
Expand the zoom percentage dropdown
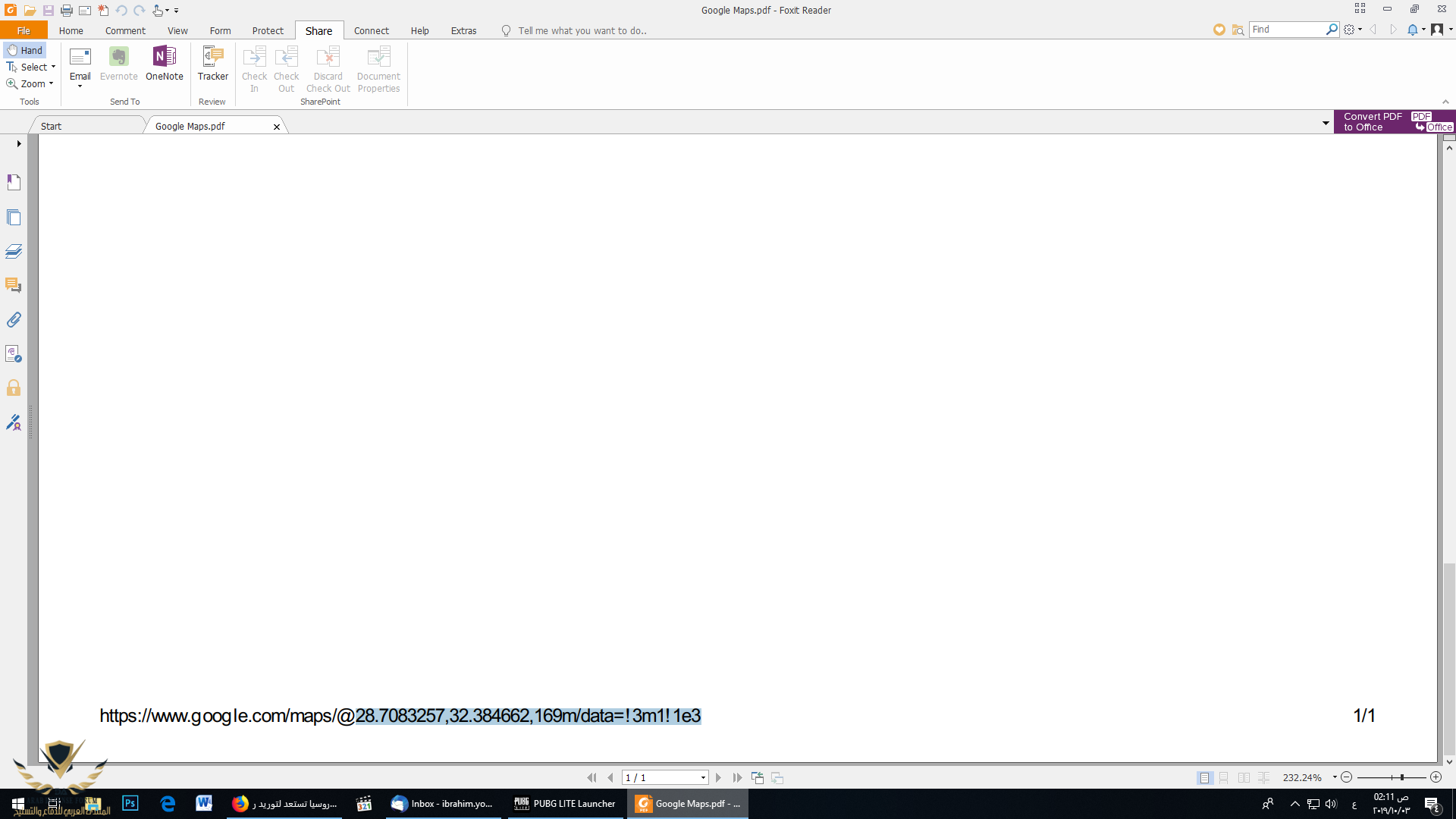coord(1335,777)
